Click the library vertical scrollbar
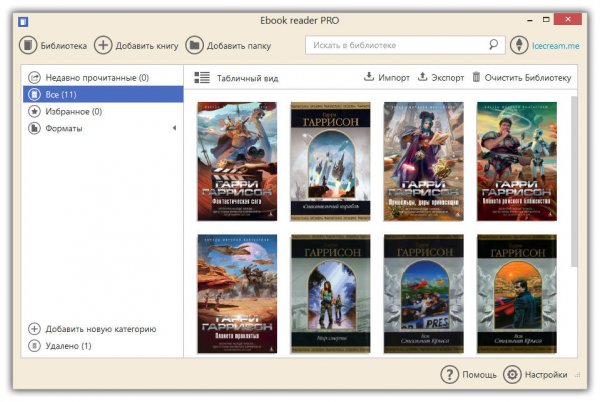Viewport: 600px width, 402px height. 574,182
